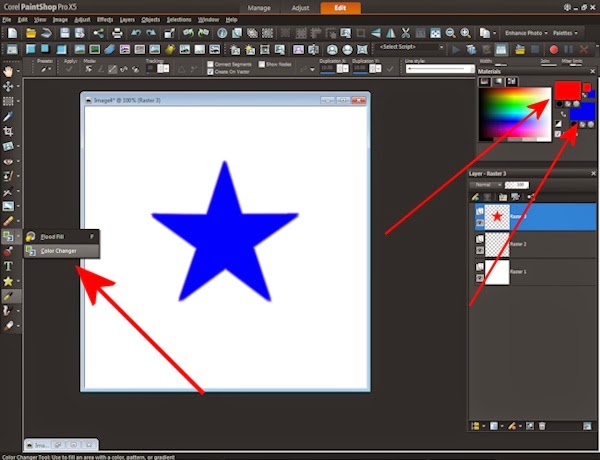Click the Image Information icon
The width and height of the screenshot is (600, 460).
[222, 33]
